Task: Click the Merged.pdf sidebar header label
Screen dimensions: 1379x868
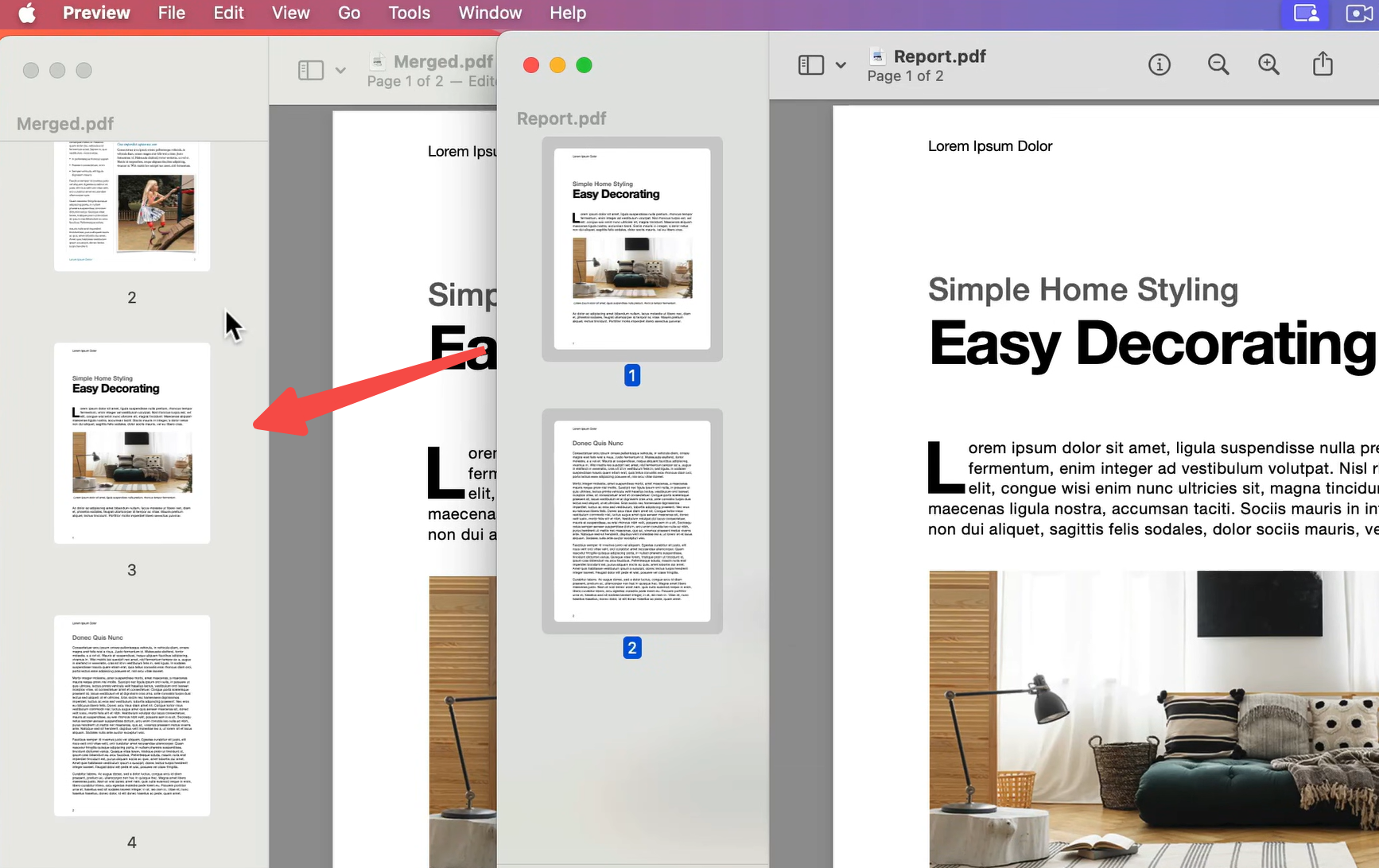Action: click(65, 124)
